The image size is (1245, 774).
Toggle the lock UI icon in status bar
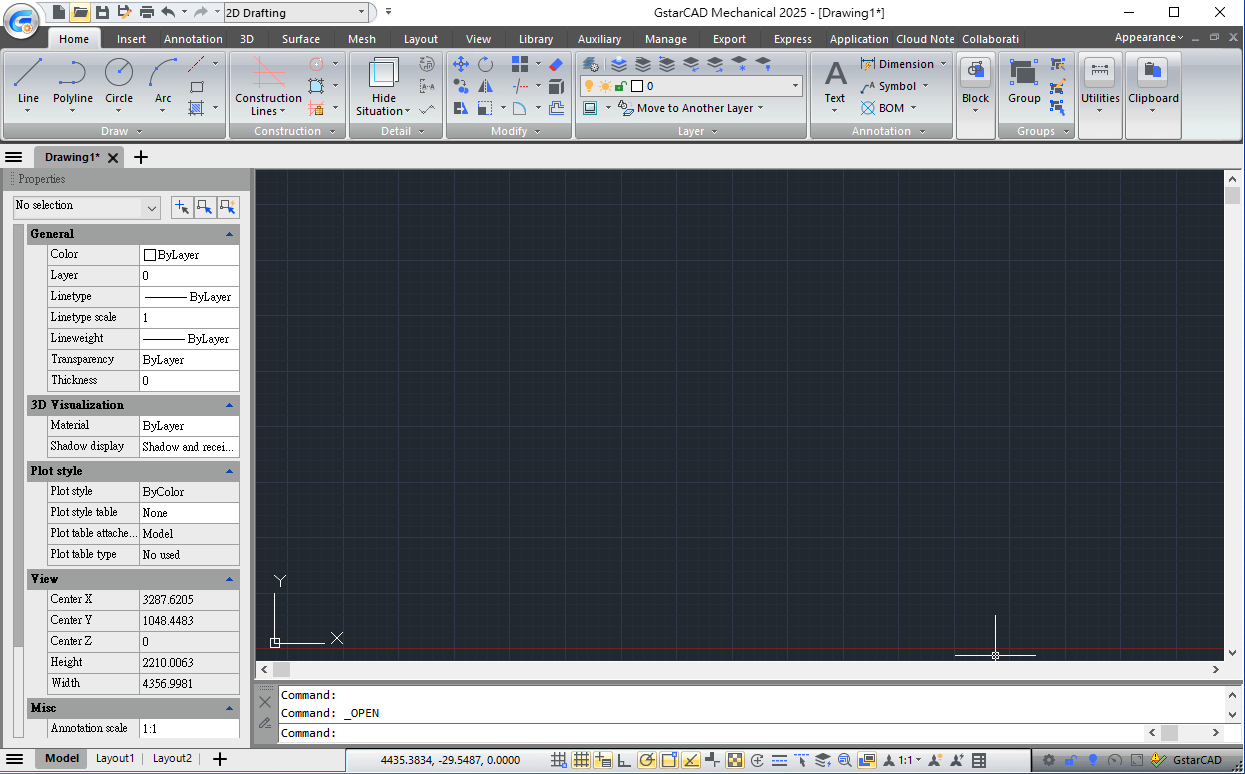pyautogui.click(x=1071, y=760)
